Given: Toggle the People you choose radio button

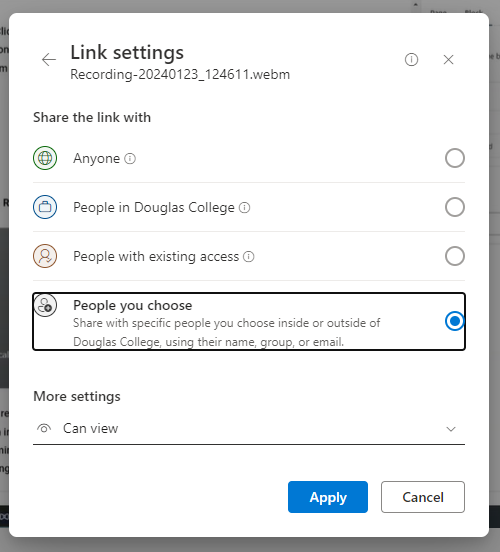Looking at the screenshot, I should coord(455,321).
